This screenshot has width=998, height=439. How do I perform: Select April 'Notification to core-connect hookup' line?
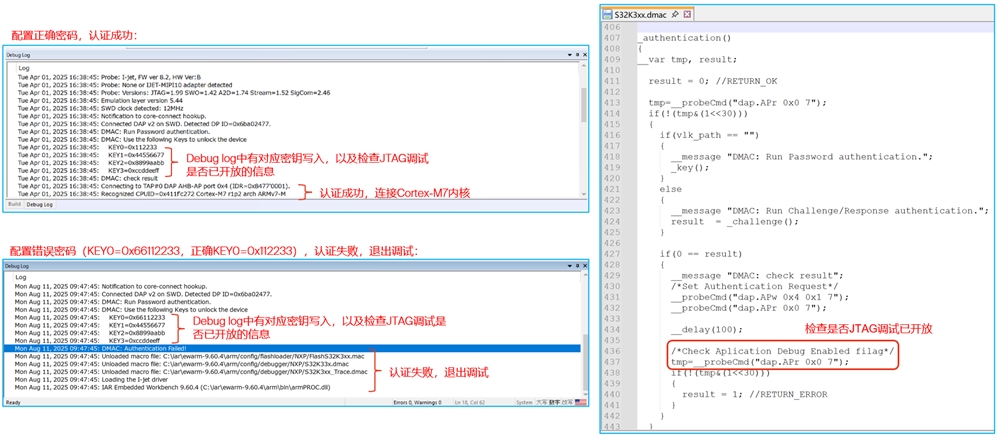112,116
